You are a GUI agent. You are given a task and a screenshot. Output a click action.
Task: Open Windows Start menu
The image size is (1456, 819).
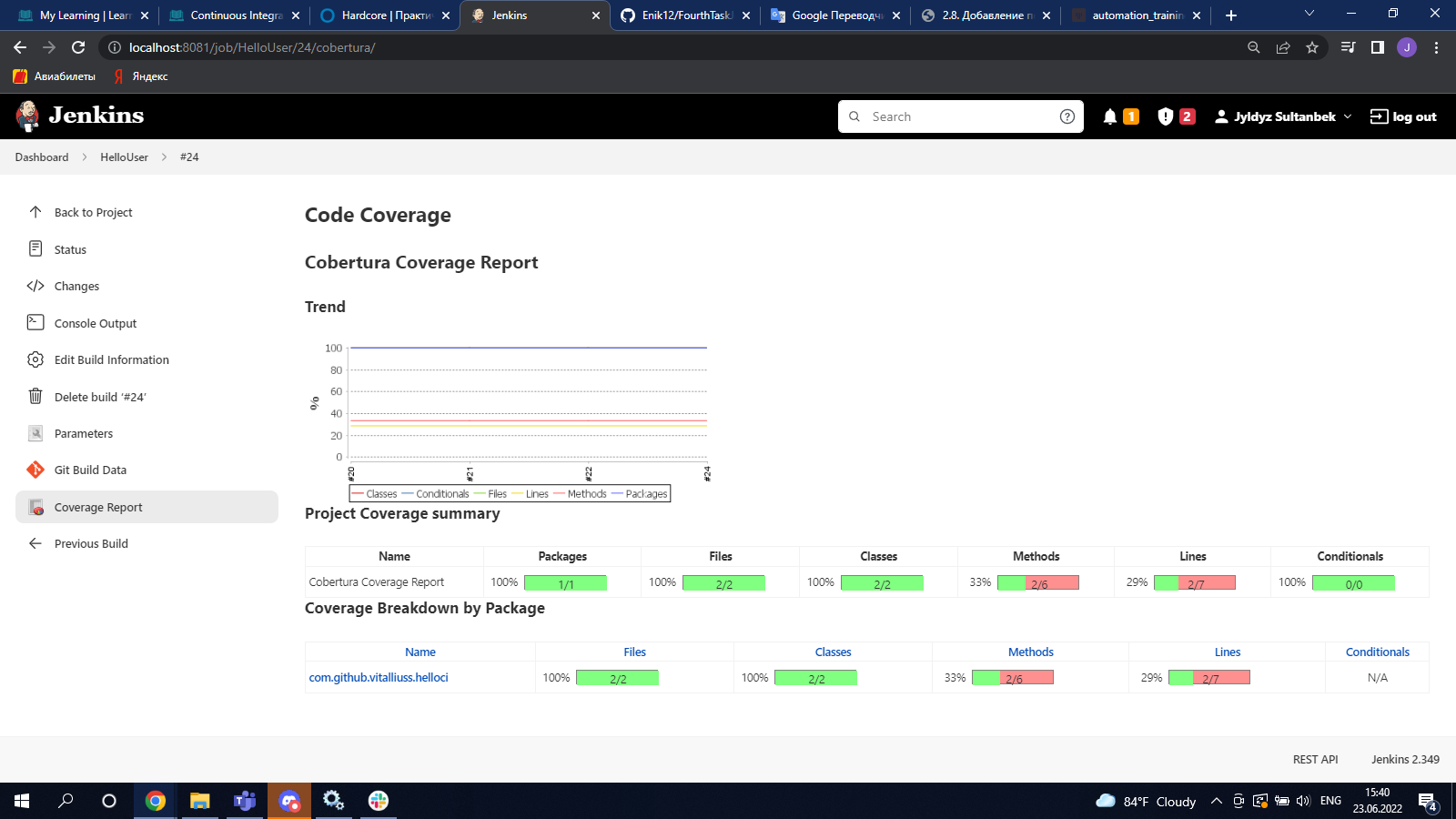tap(22, 801)
